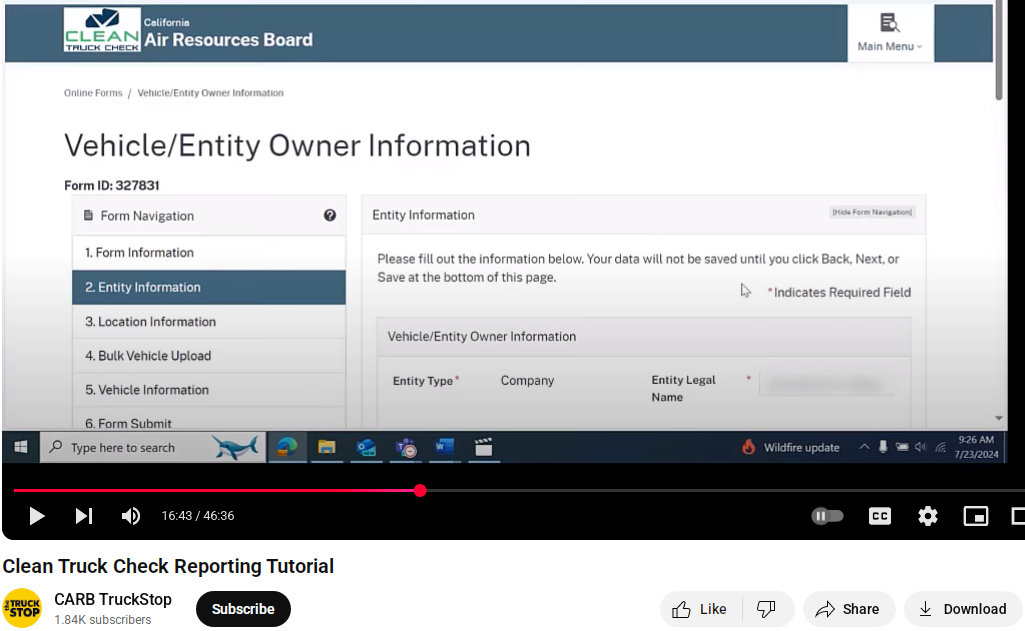Open the clapperboard video app on taskbar

(484, 447)
